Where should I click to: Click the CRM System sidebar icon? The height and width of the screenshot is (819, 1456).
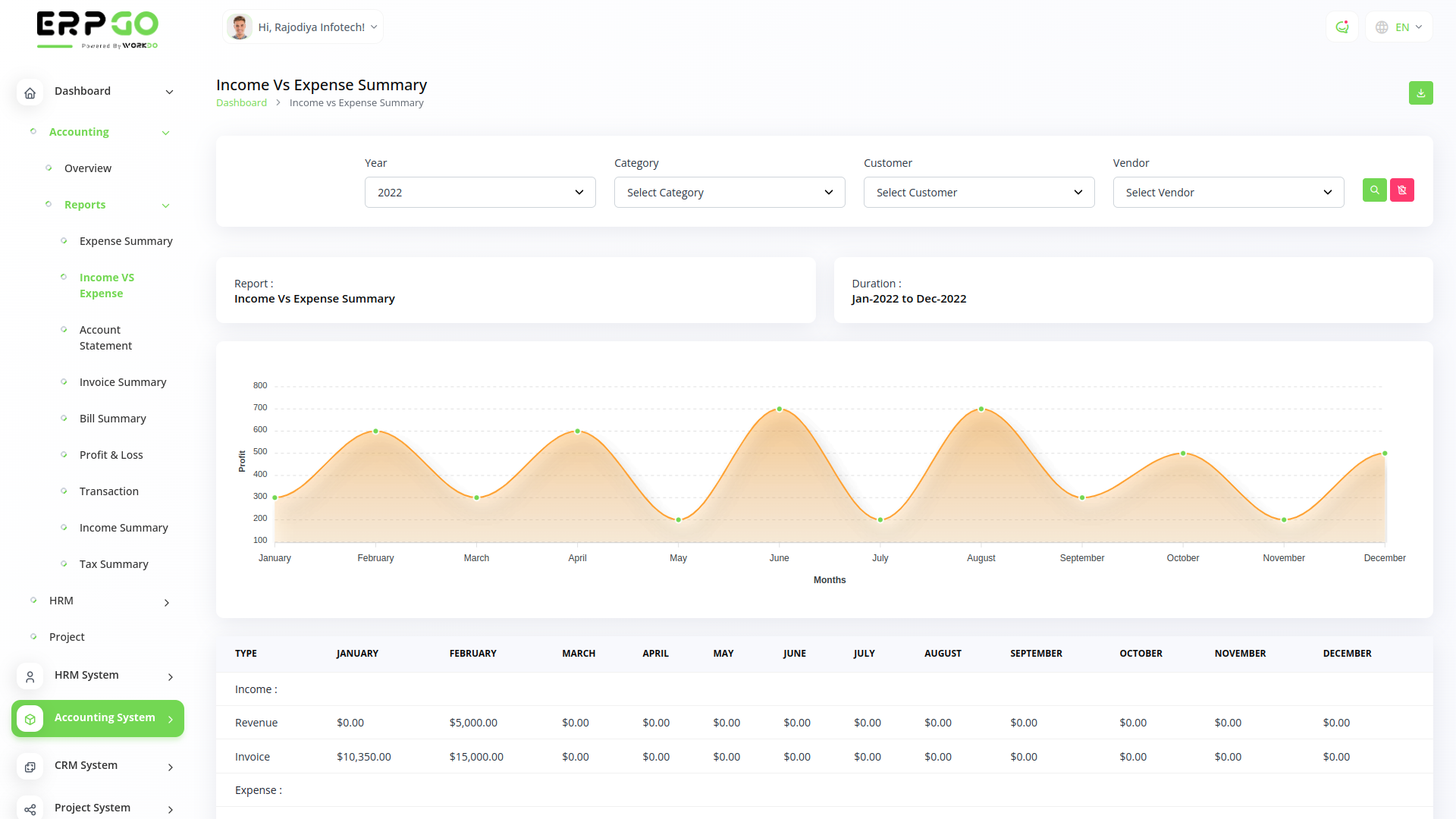click(x=30, y=767)
